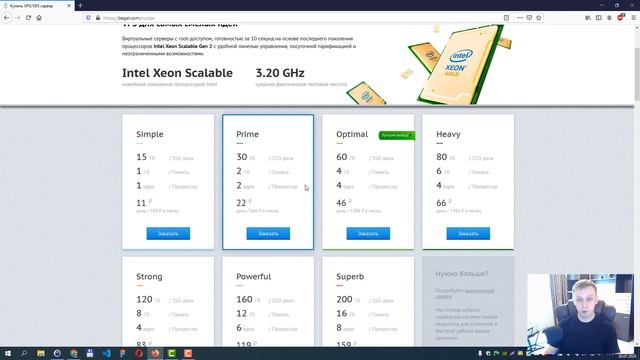The width and height of the screenshot is (640, 360).
Task: Click the Optimal plan 46 ₽ price
Action: coord(344,202)
